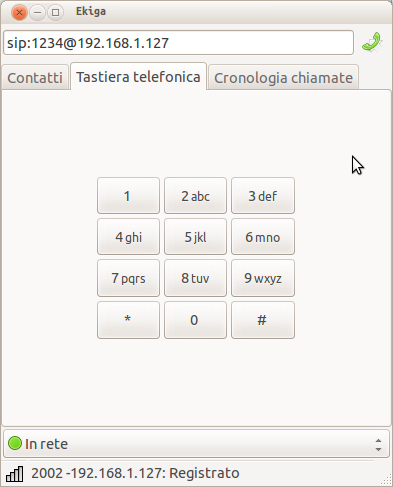
Task: Click the green online status dot
Action: [x=15, y=443]
